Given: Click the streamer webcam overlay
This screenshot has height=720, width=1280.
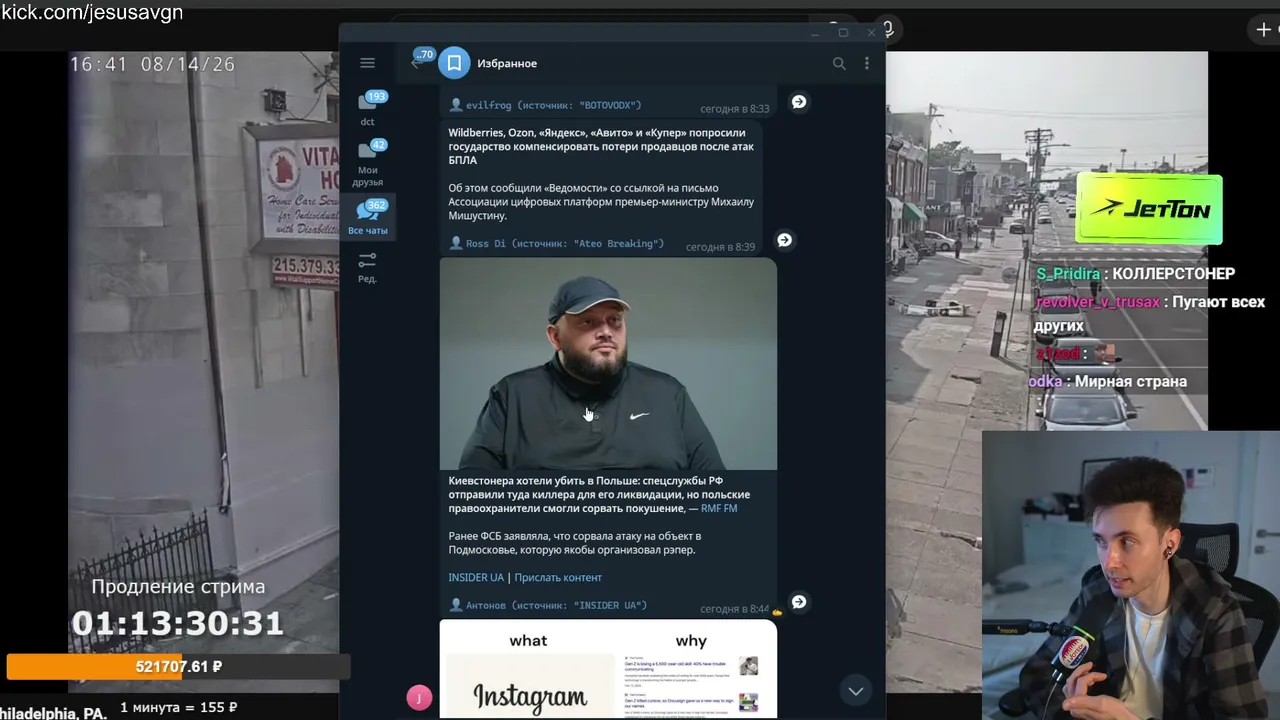Looking at the screenshot, I should [x=1131, y=575].
